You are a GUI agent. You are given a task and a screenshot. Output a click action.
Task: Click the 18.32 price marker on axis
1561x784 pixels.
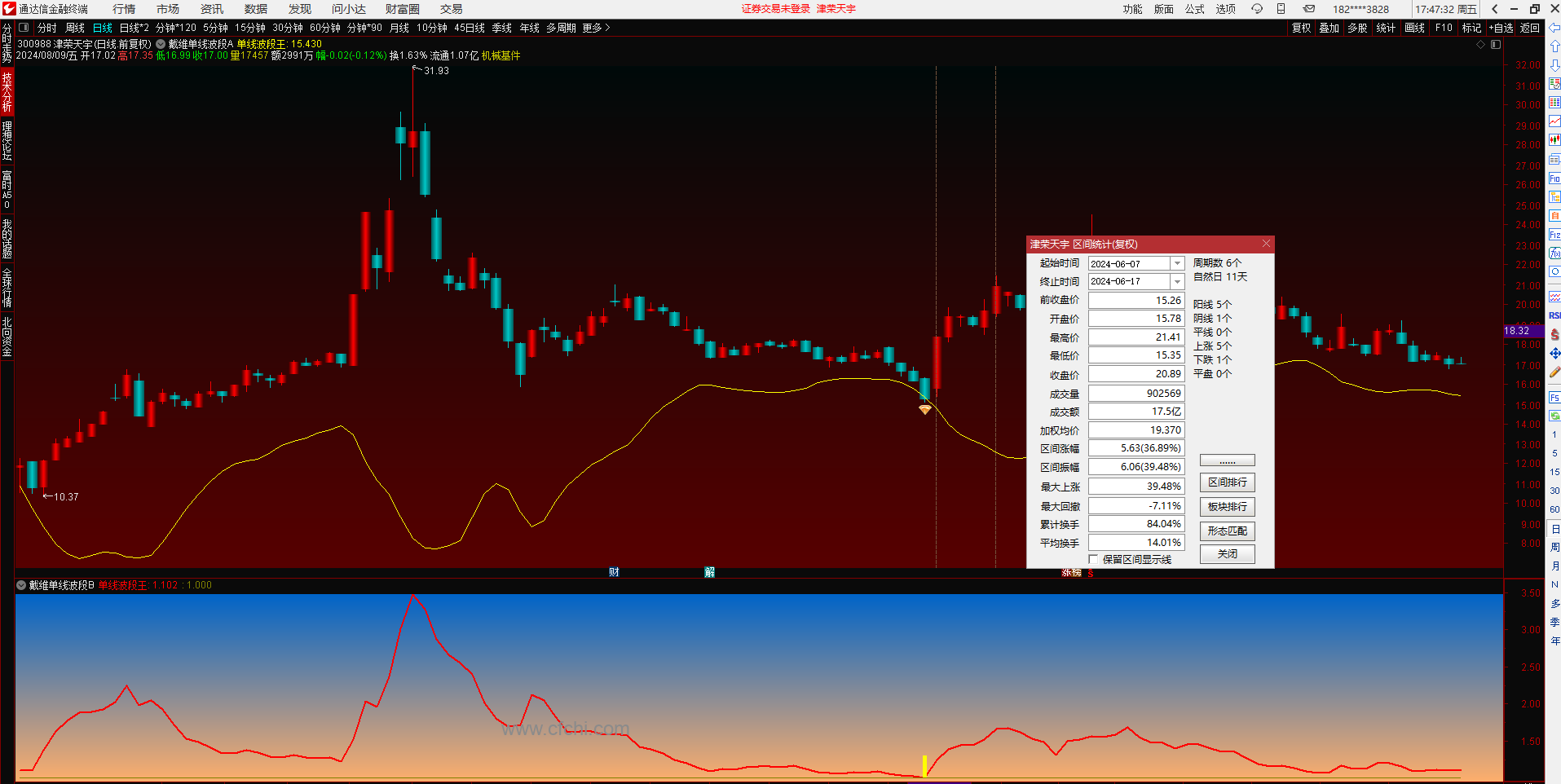pos(1524,331)
